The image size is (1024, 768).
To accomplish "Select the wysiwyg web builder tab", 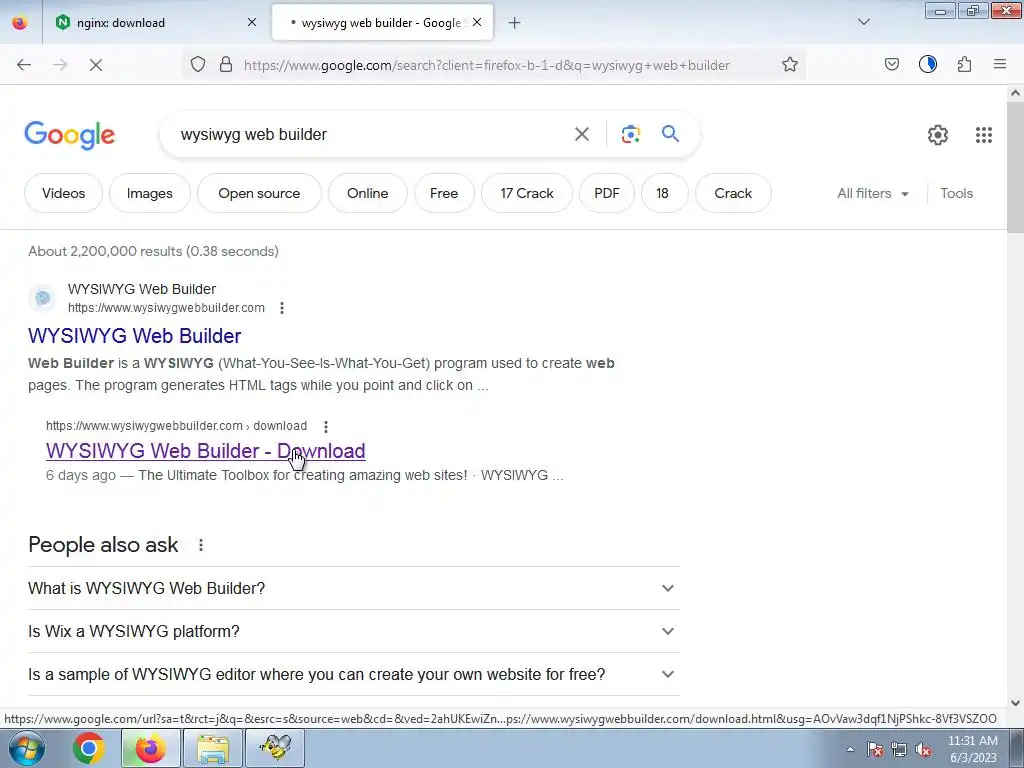I will point(382,23).
